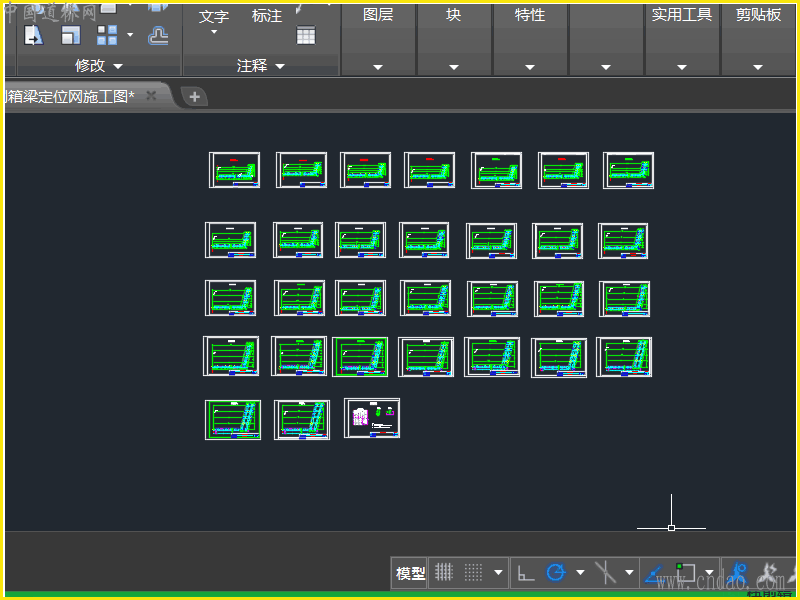Toggle automatic annotation scale icon

(769, 573)
